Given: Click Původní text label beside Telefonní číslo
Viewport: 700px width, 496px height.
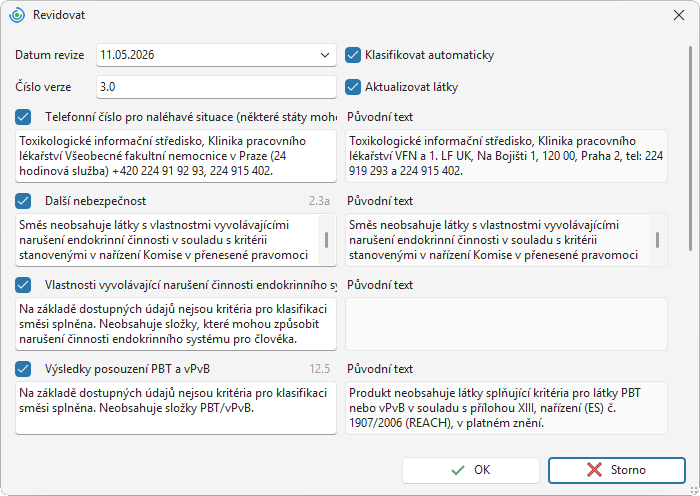Looking at the screenshot, I should (x=380, y=117).
